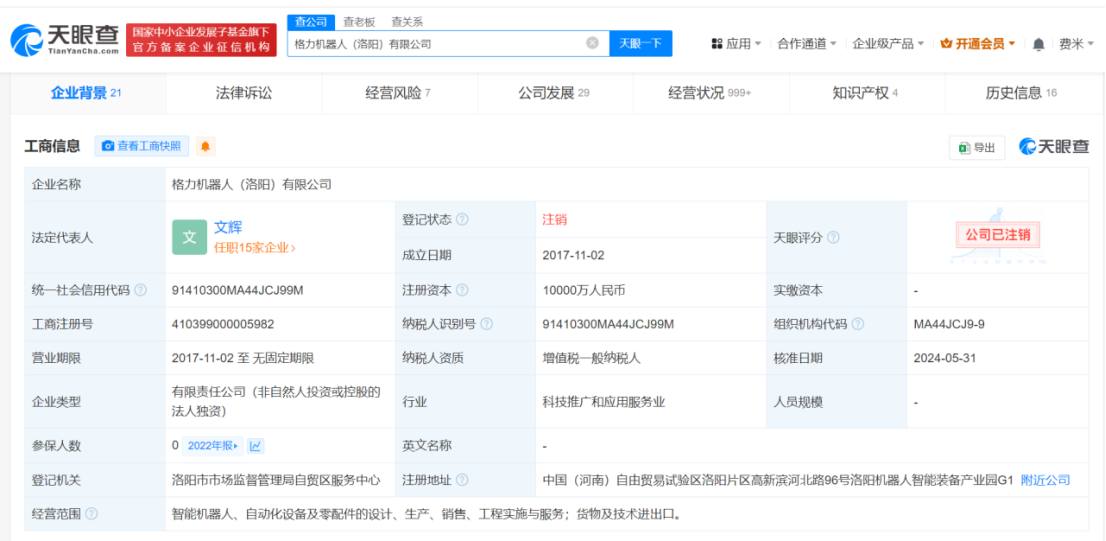This screenshot has width=1106, height=541.
Task: Select the 查老板 search tab
Action: (359, 22)
